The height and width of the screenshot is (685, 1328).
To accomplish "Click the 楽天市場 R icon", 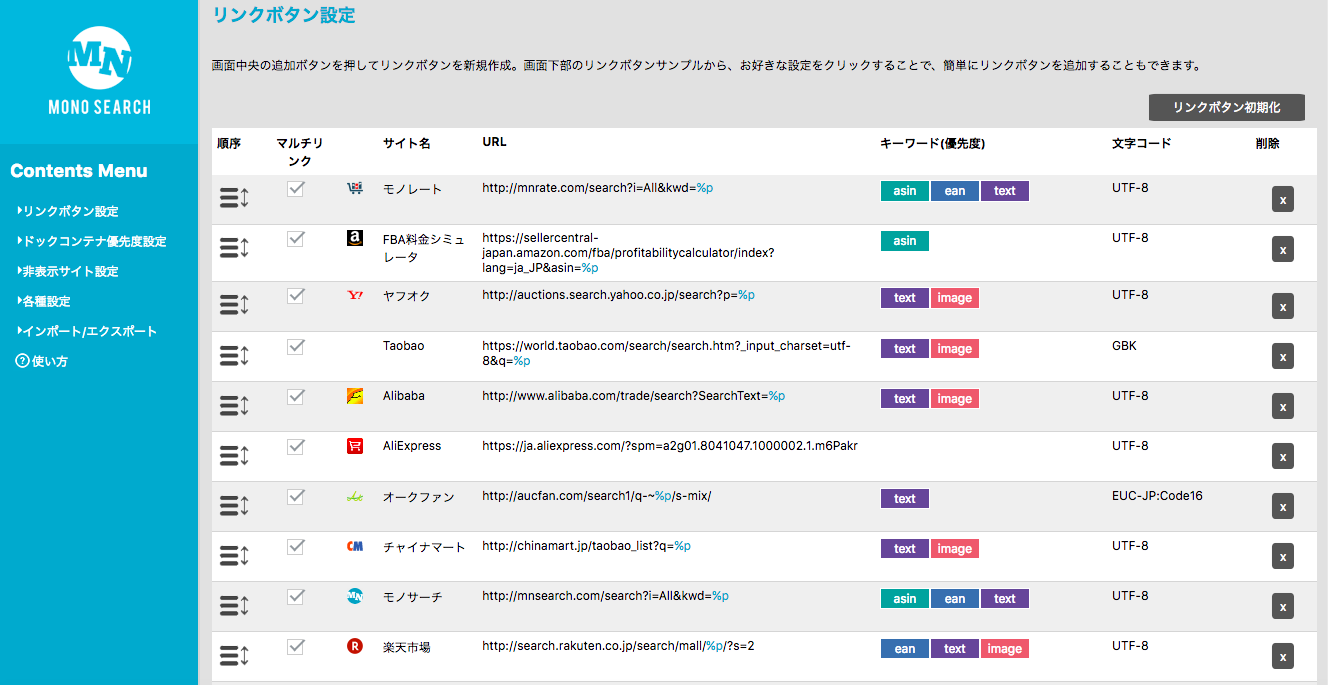I will pos(354,646).
